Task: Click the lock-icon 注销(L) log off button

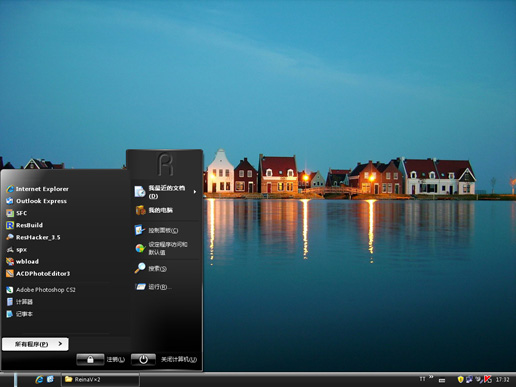Action: coord(90,359)
